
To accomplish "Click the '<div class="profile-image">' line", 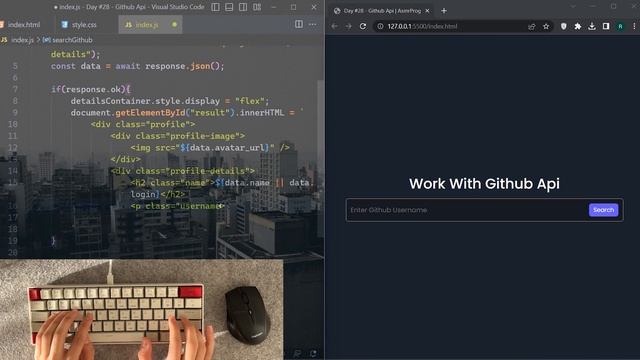I will [x=178, y=136].
